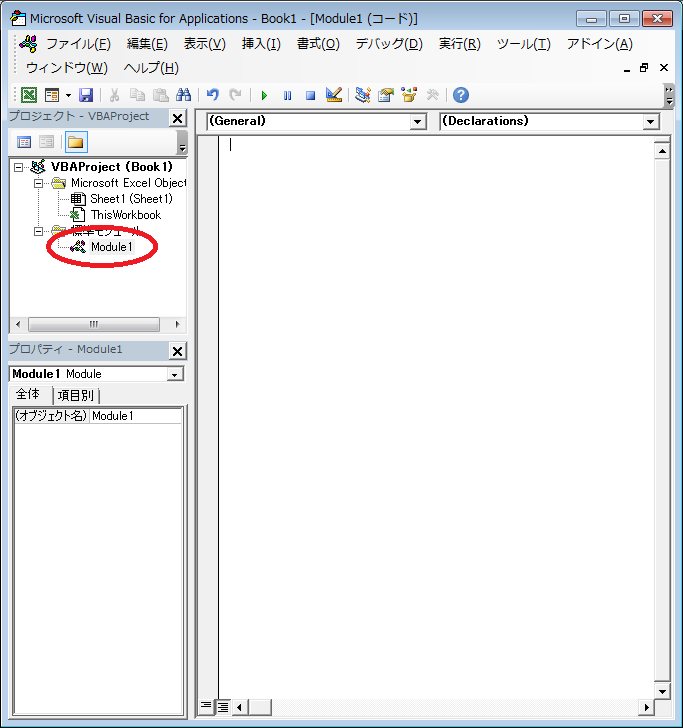Screen dimensions: 683x728
Task: Open the 実行(R) menu
Action: [x=460, y=44]
